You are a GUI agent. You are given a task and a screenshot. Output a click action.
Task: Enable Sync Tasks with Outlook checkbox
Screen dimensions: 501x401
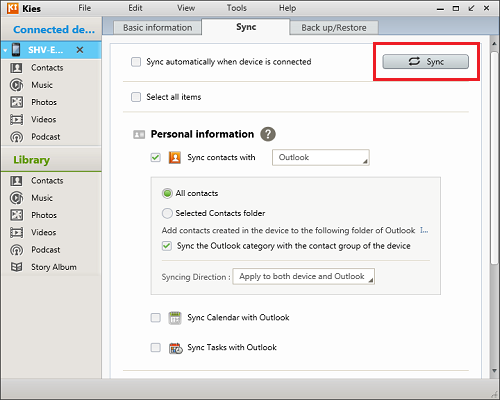coord(155,348)
